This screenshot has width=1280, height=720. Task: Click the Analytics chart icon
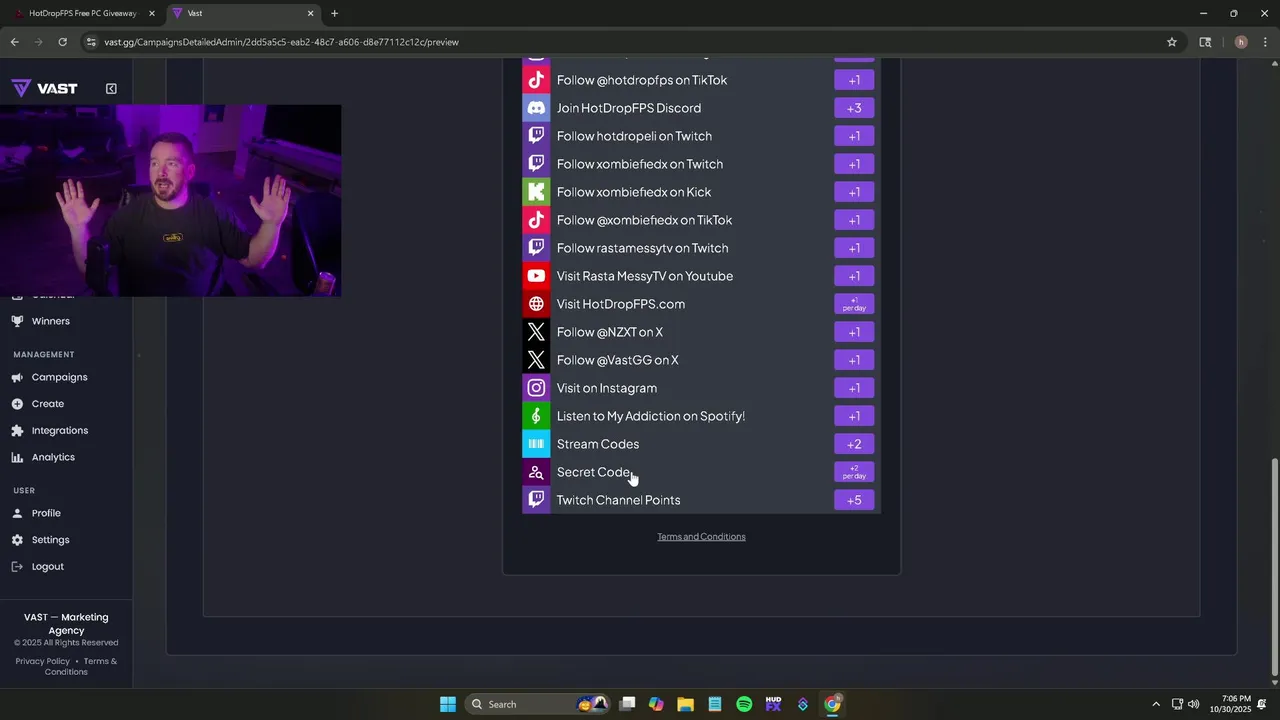coord(17,457)
